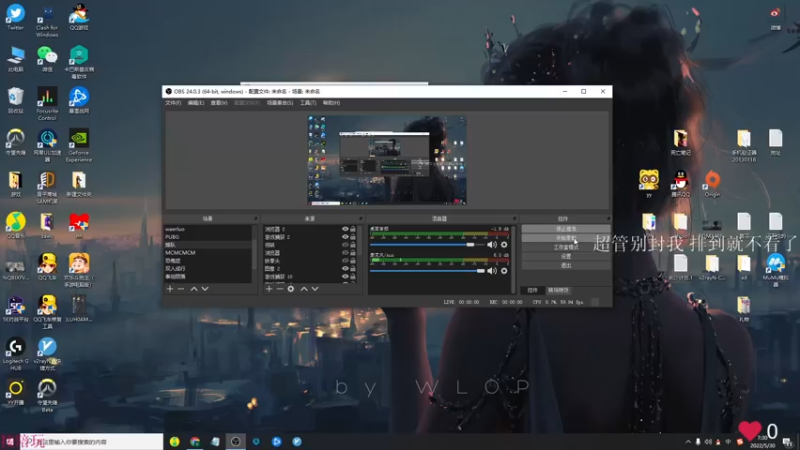Click the 退出 exit button
Screen dimensions: 800x450
[x=565, y=265]
